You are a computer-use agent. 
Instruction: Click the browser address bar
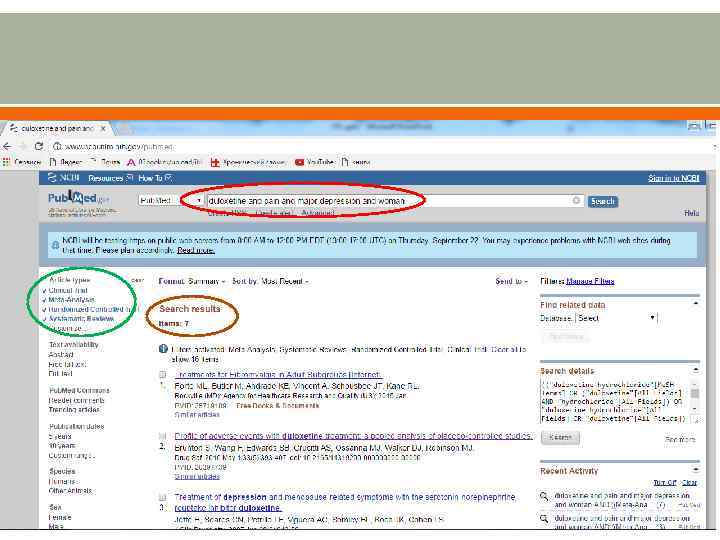377,146
